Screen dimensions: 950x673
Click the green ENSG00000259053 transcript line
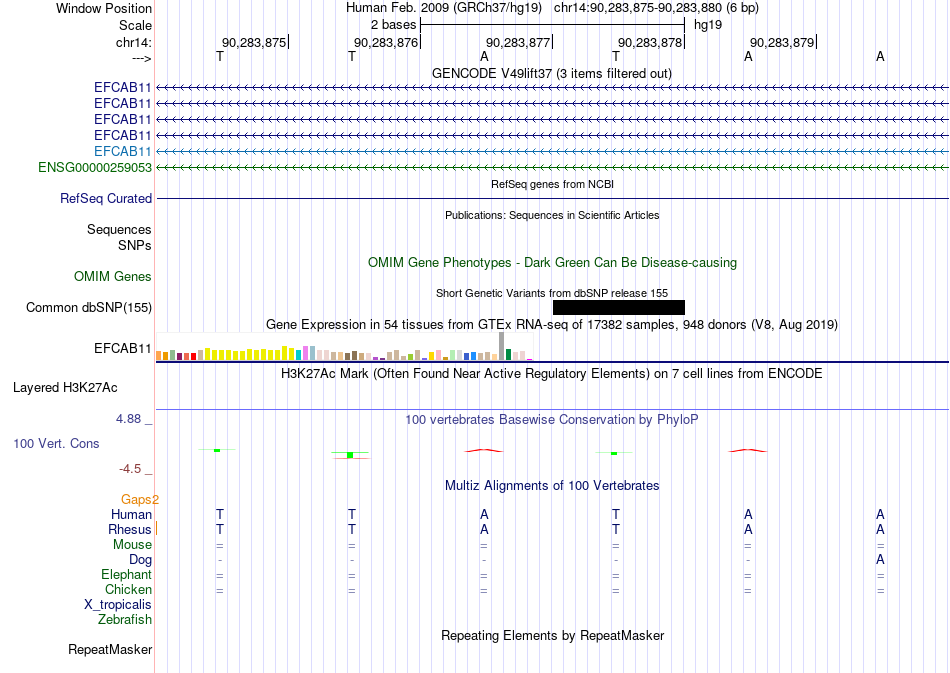pyautogui.click(x=552, y=167)
